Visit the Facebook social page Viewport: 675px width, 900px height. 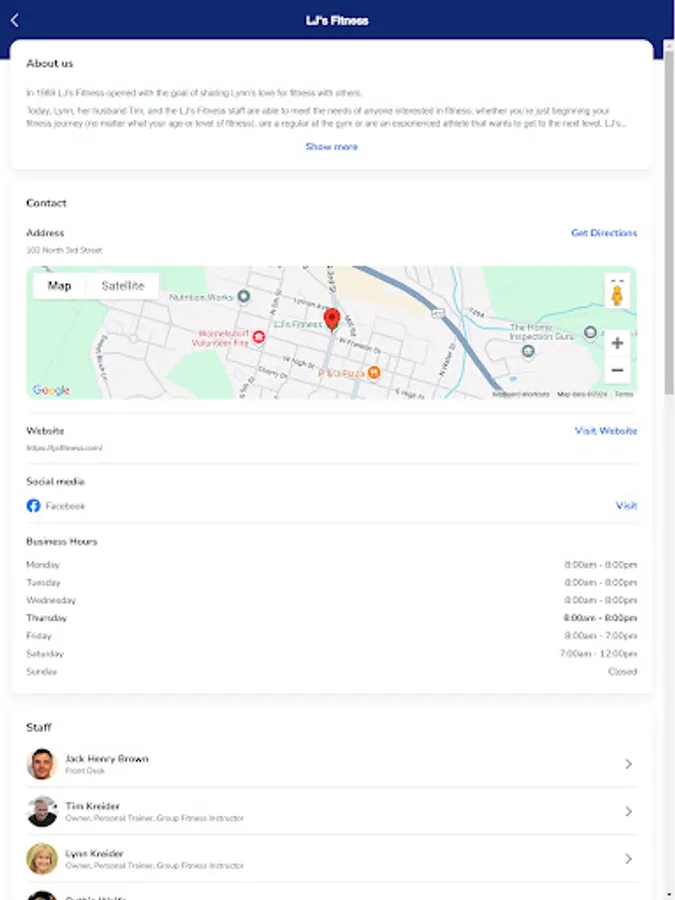tap(626, 506)
